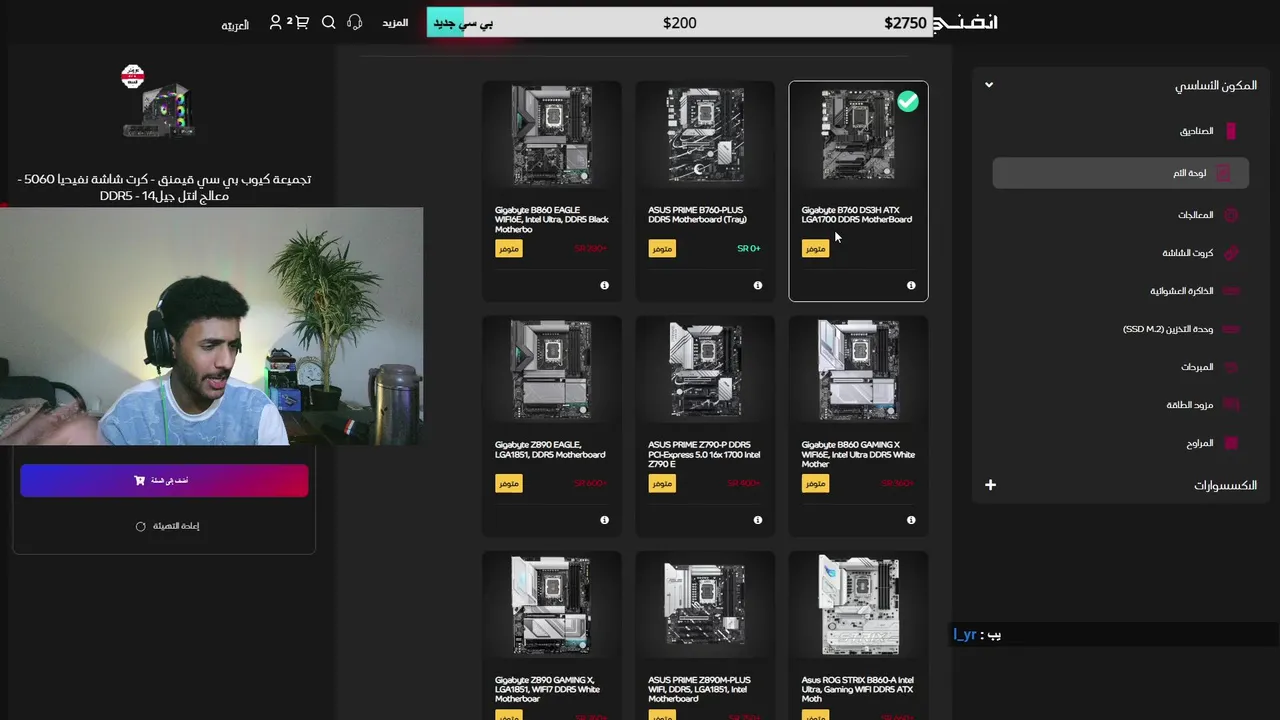Open the shopping cart icon
1280x720 pixels.
pyautogui.click(x=302, y=22)
